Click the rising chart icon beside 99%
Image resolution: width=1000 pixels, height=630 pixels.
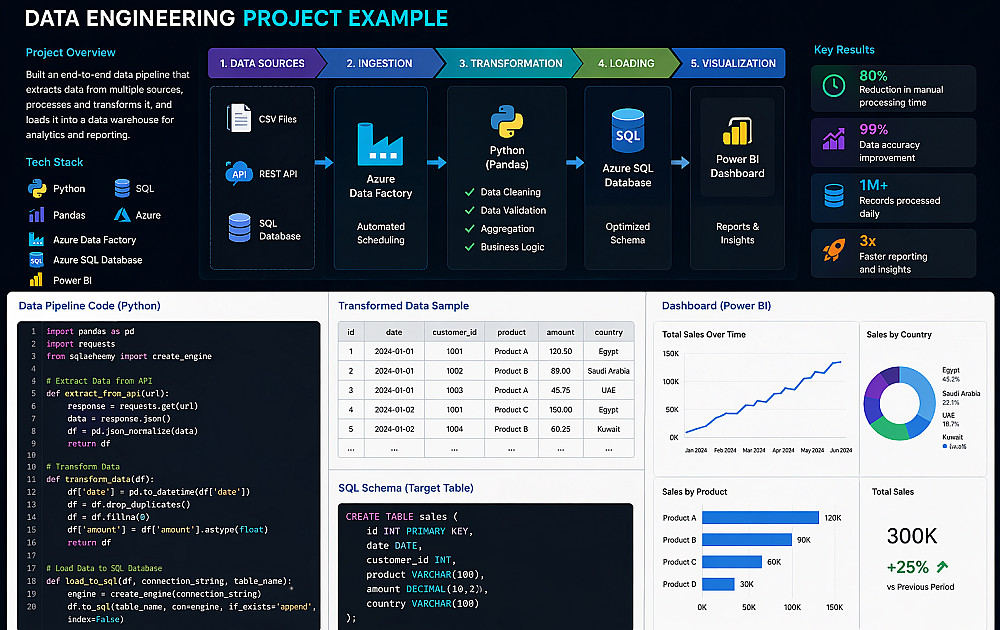tap(834, 138)
